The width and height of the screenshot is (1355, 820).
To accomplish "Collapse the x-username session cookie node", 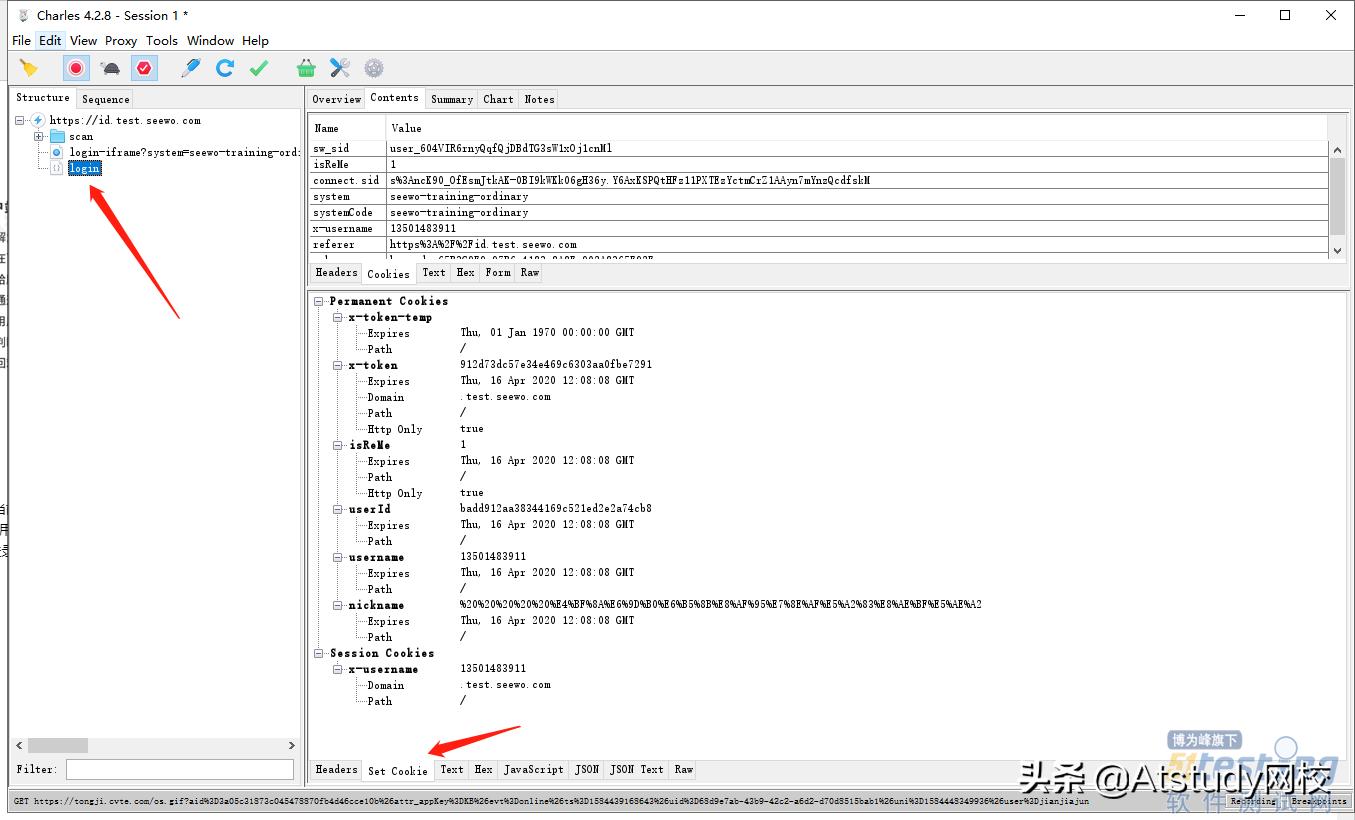I will click(x=338, y=669).
